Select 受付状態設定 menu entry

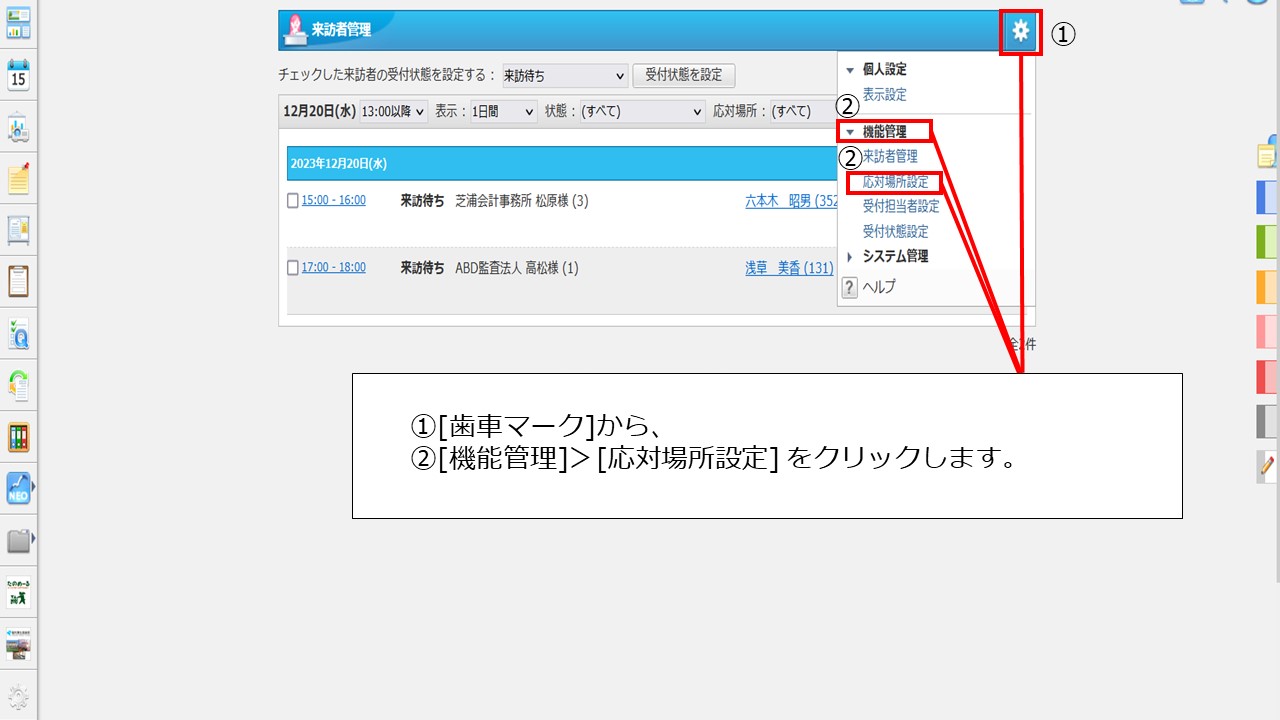tap(896, 232)
